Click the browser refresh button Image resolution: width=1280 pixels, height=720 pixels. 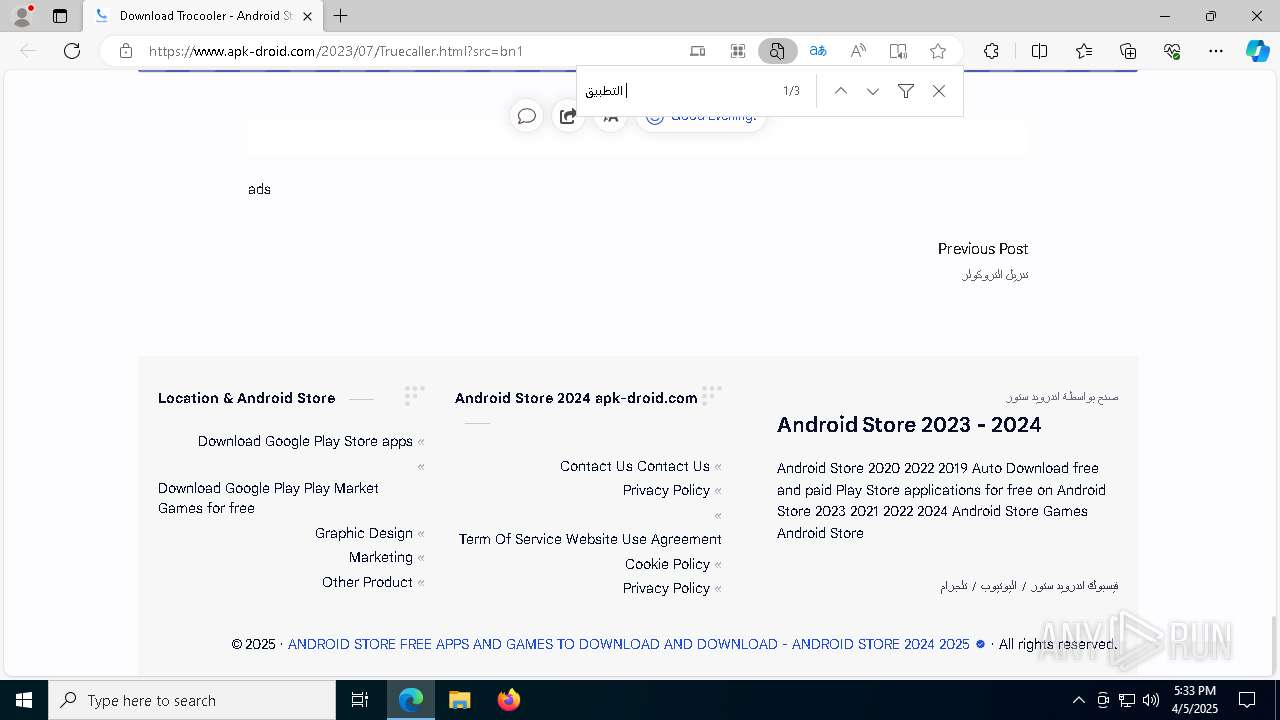72,51
